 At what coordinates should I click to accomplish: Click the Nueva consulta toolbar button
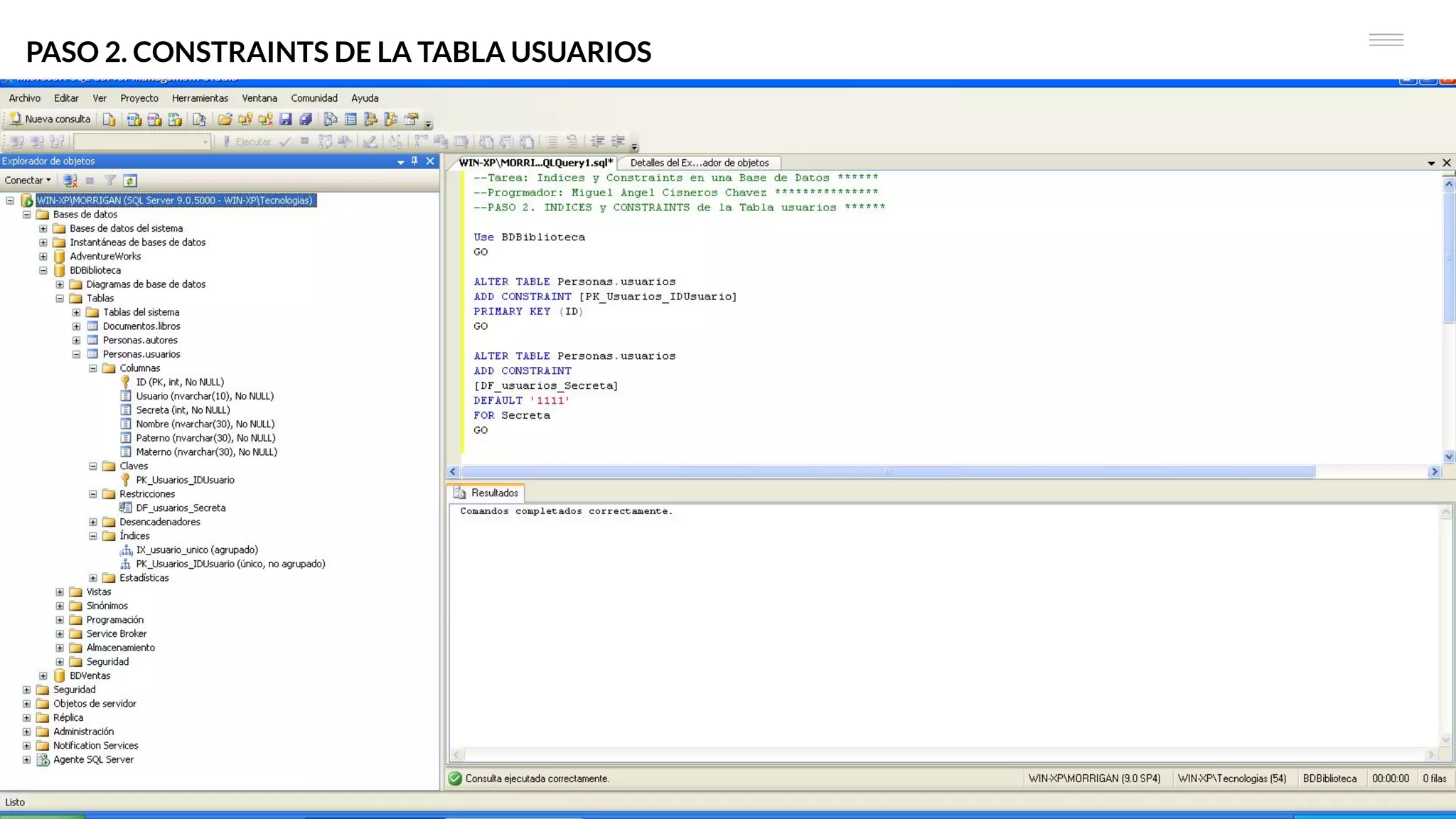pos(50,119)
